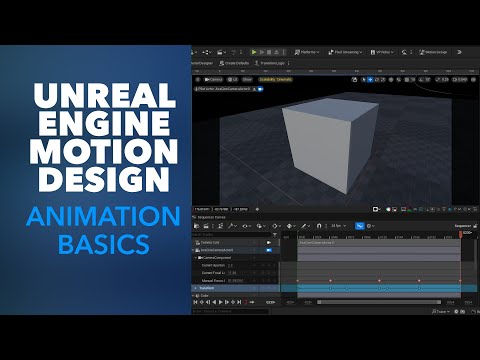Click the camera icon dropdown in the viewport bottom bar

pos(376,209)
